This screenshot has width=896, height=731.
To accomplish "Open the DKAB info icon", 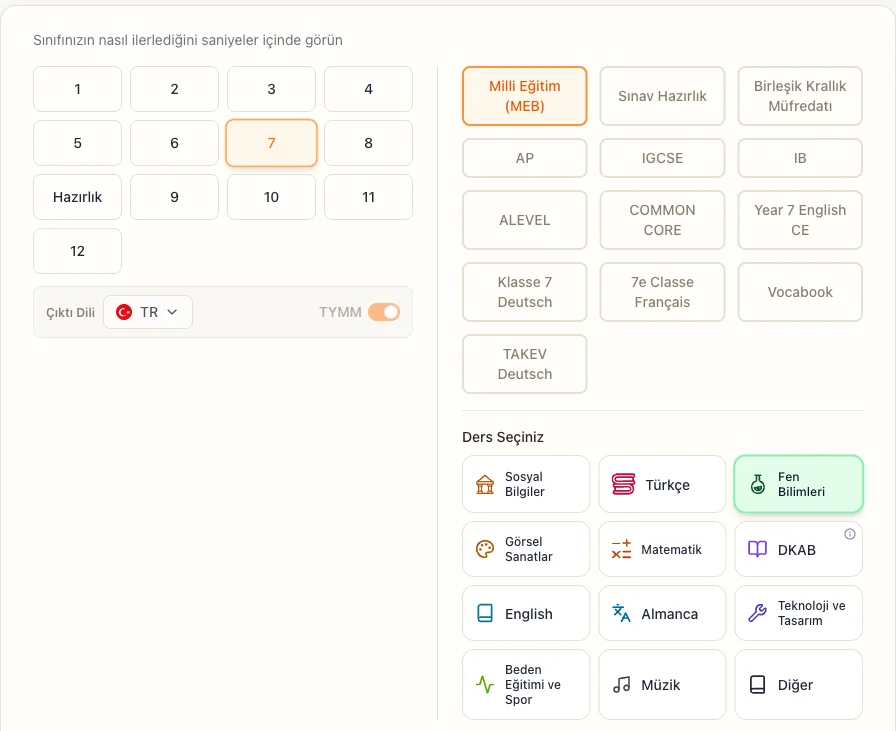I will point(850,534).
